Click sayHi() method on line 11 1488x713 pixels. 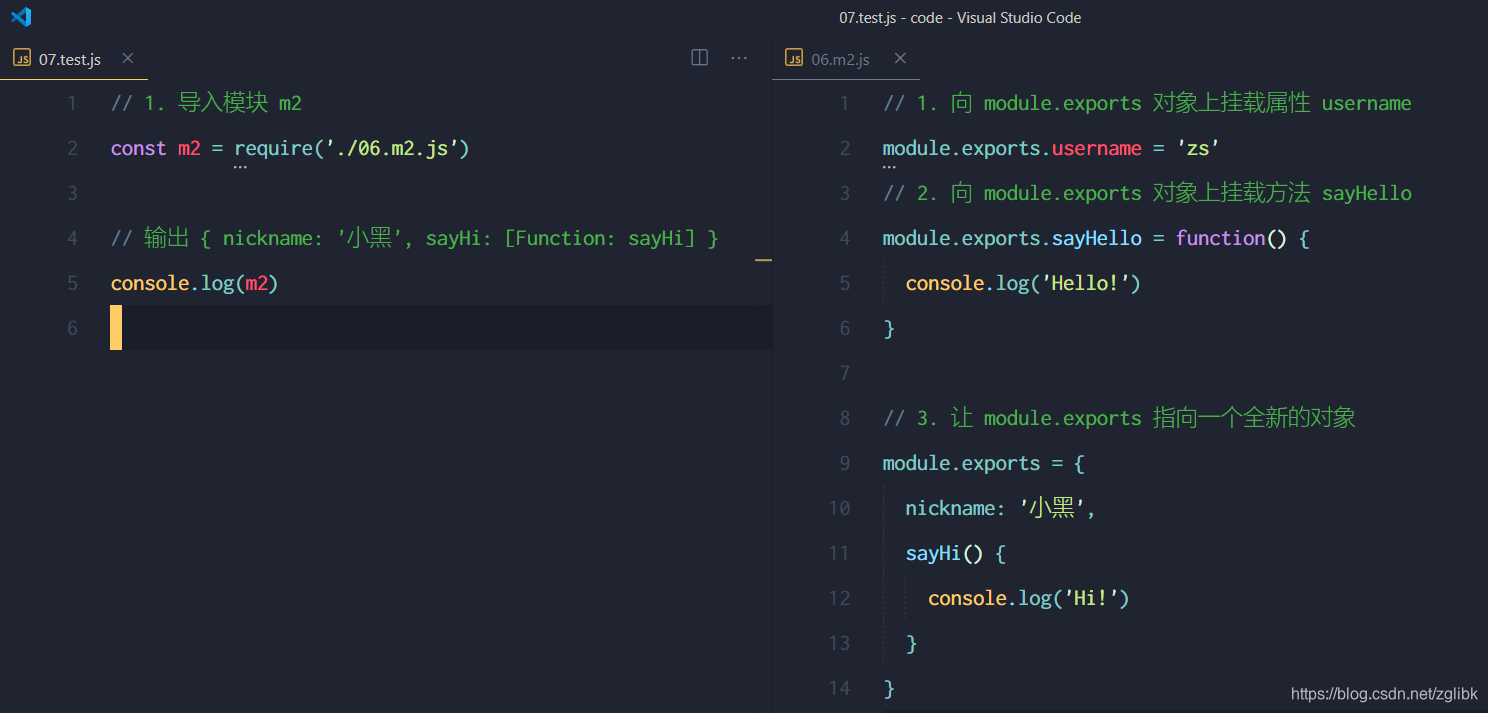(x=944, y=553)
